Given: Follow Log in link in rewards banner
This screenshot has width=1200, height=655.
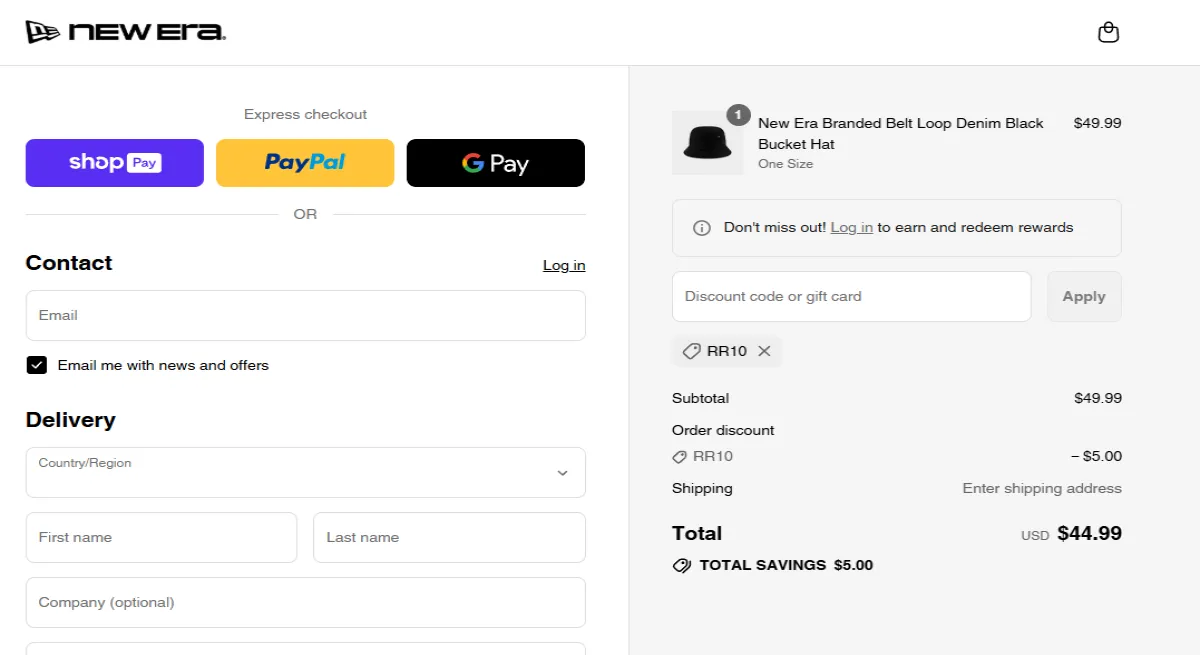Looking at the screenshot, I should (852, 227).
